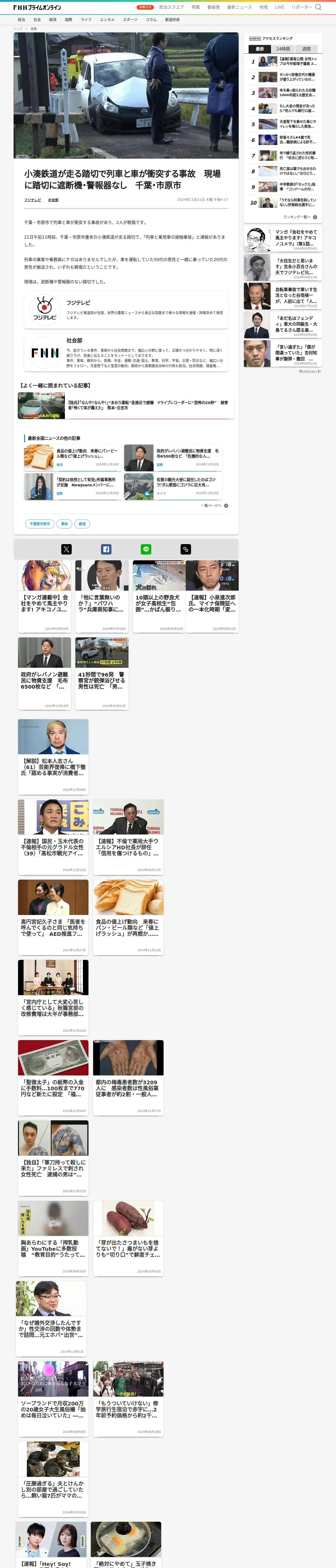Screen dimensions: 336x1568
Task: Copy article link with chain icon
Action: point(186,549)
